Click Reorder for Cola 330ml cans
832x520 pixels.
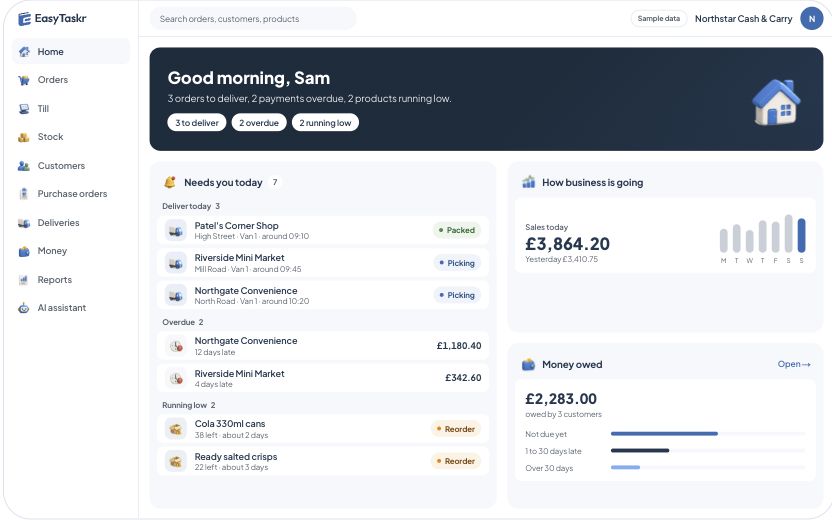coord(456,429)
